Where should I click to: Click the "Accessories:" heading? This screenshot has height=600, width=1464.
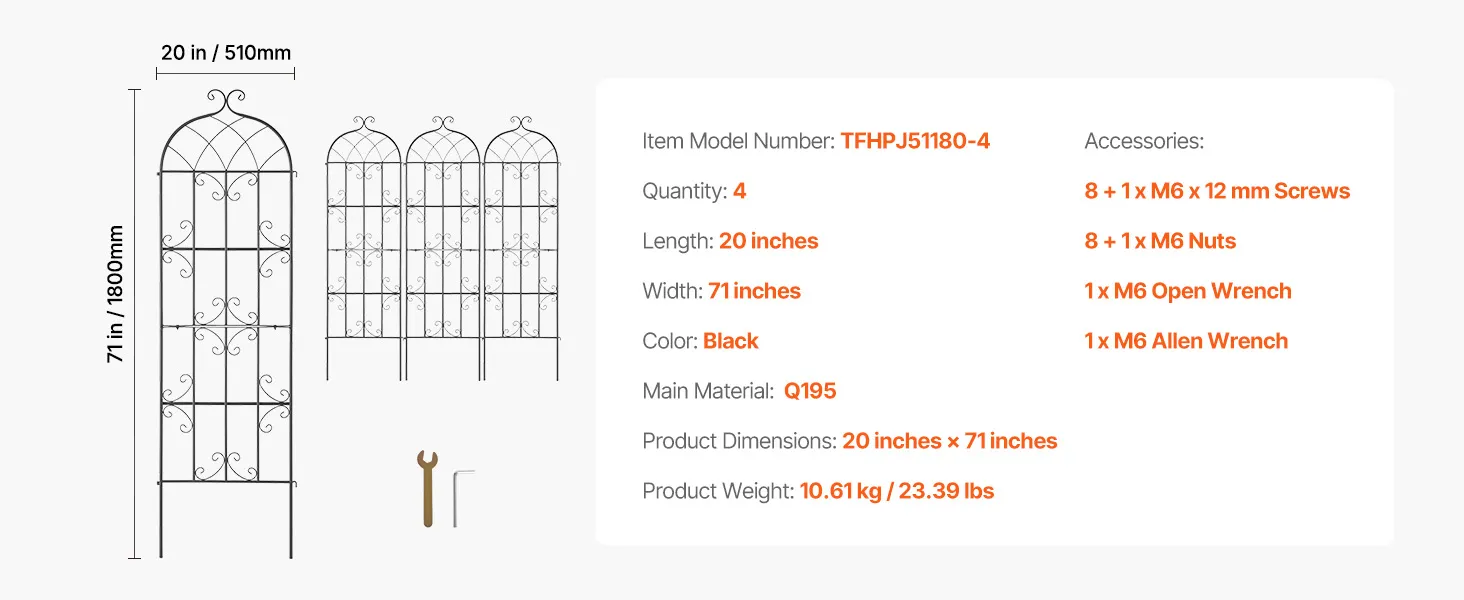click(1144, 141)
